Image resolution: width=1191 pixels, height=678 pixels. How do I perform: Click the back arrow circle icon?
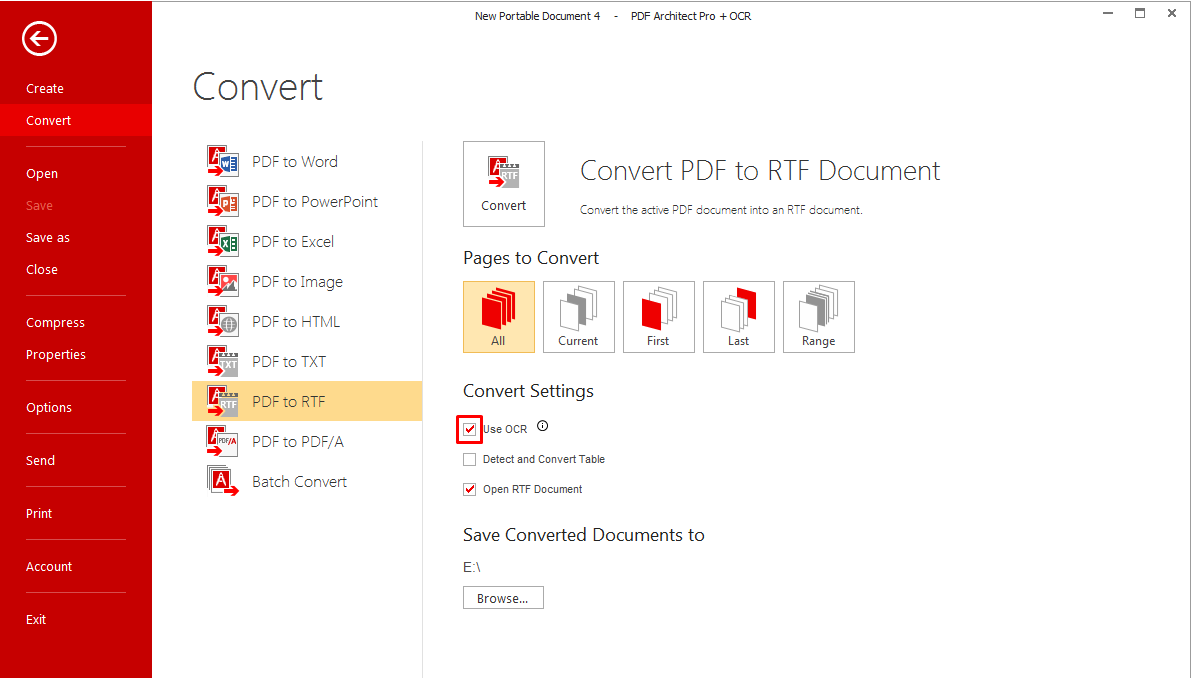[39, 39]
